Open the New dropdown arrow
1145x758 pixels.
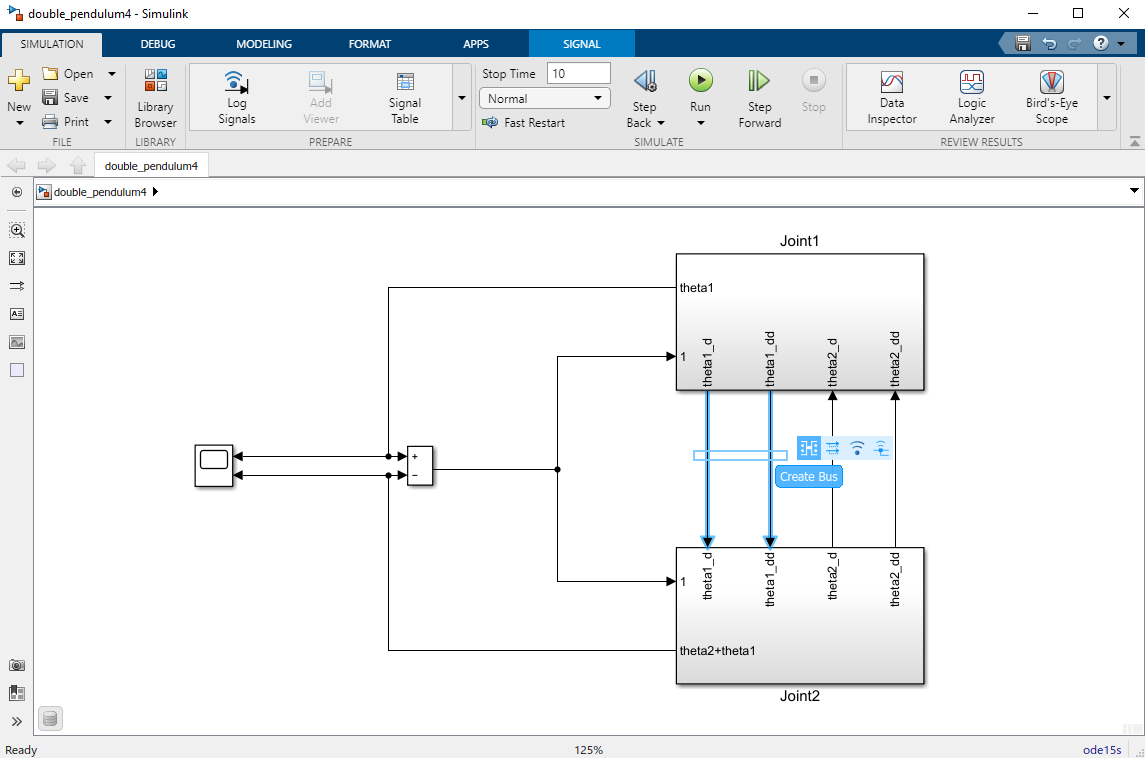tap(19, 123)
